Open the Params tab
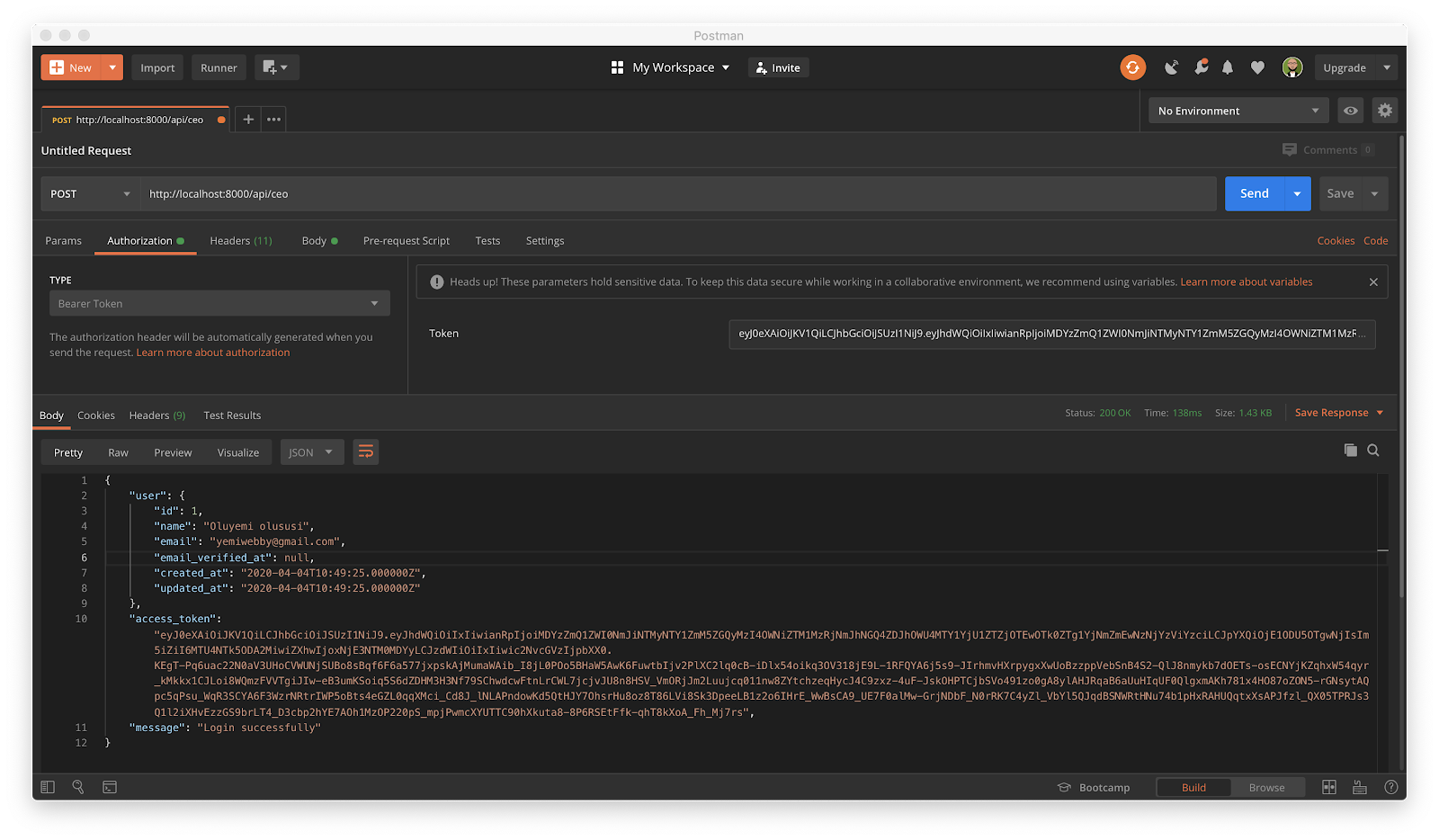The width and height of the screenshot is (1439, 840). tap(63, 241)
